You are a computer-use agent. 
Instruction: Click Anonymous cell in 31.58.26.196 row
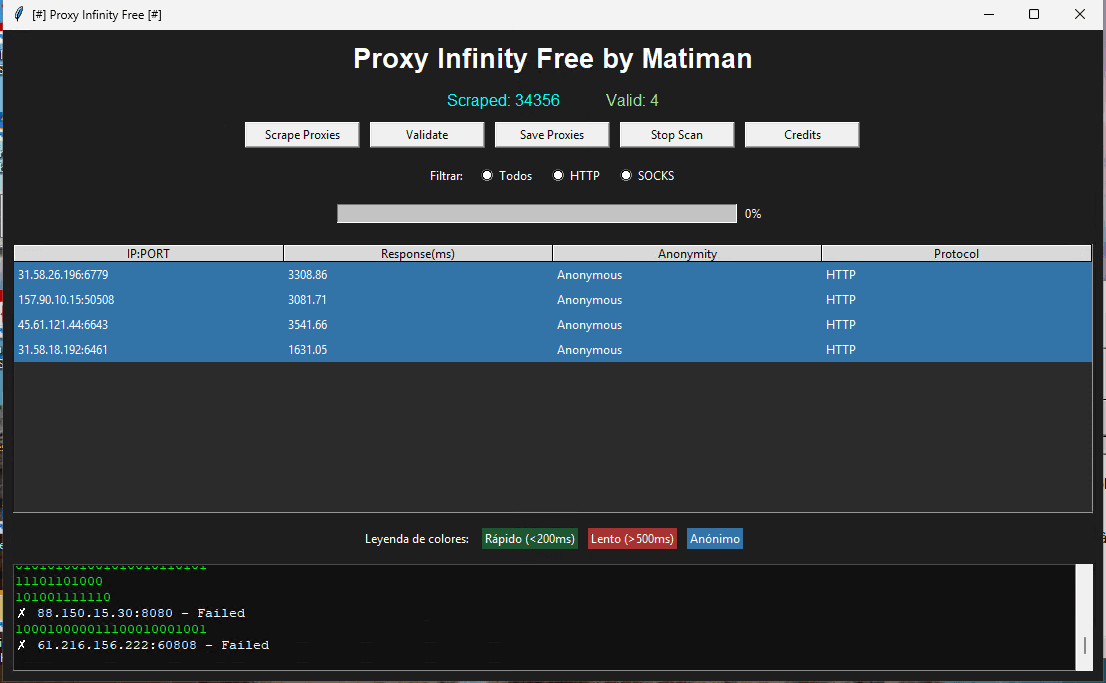click(x=590, y=275)
